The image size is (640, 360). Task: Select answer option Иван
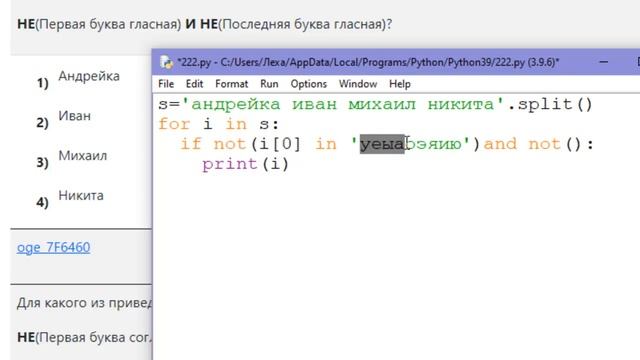click(x=75, y=116)
